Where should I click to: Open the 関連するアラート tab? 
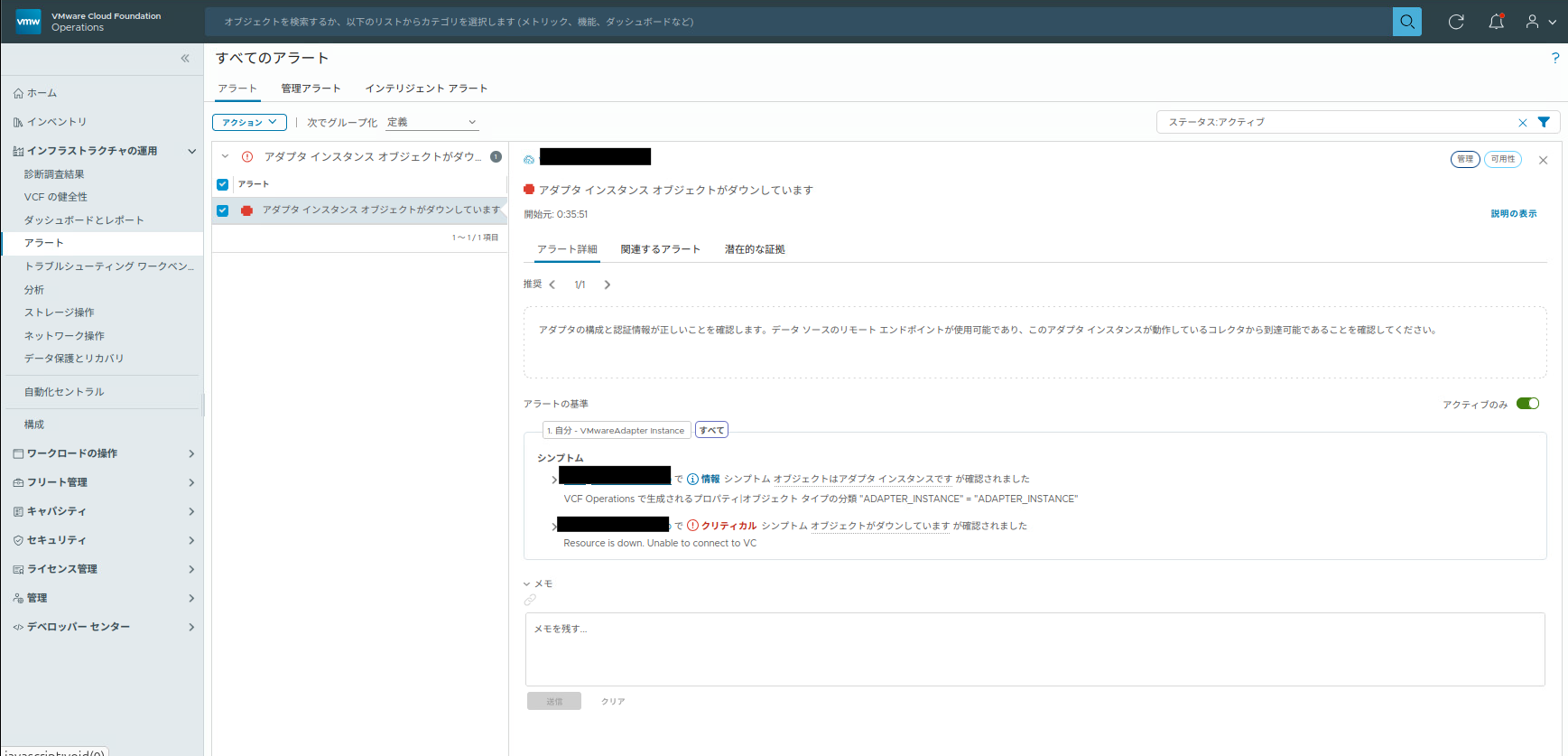pyautogui.click(x=660, y=249)
